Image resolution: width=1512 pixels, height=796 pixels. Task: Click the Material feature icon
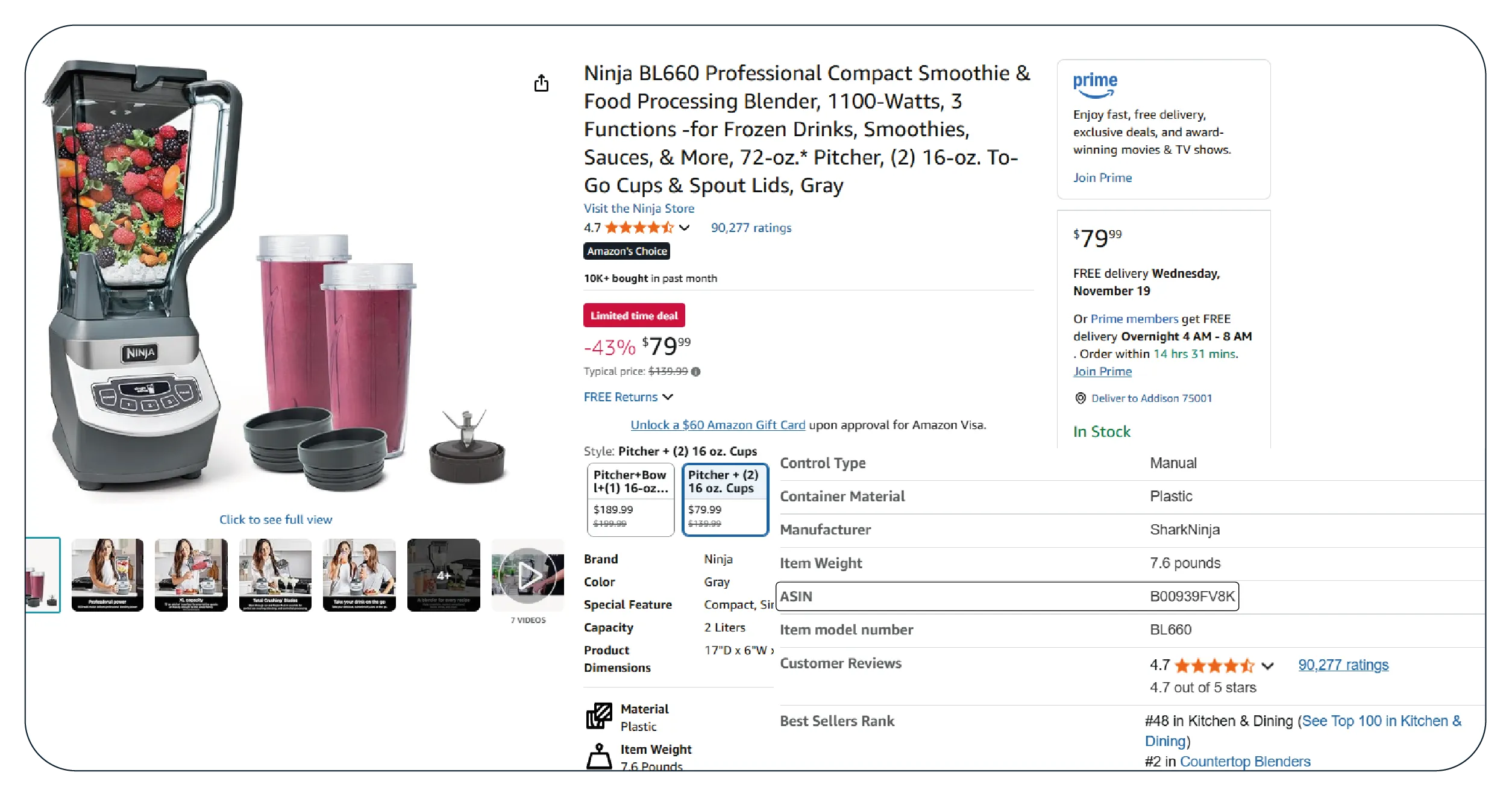click(599, 716)
